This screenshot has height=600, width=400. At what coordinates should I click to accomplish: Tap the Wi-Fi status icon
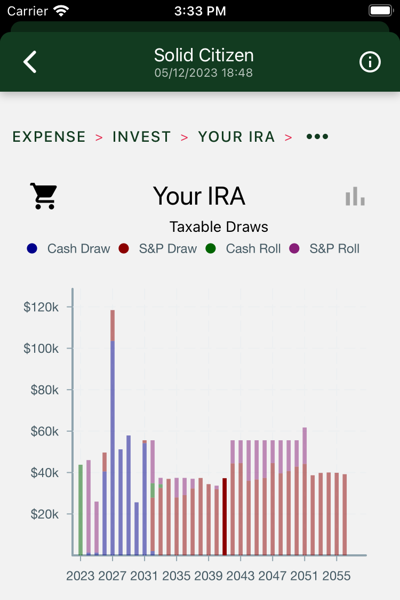click(x=61, y=11)
